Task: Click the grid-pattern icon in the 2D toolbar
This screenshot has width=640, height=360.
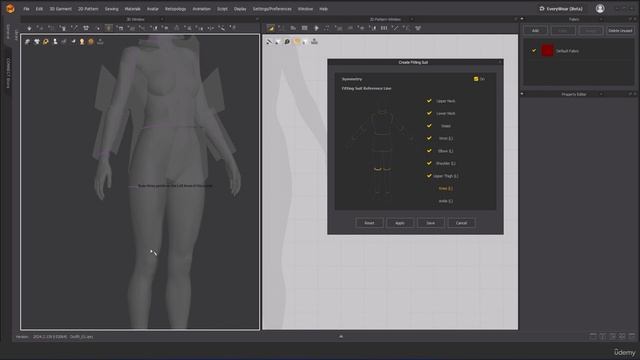Action: coord(304,28)
